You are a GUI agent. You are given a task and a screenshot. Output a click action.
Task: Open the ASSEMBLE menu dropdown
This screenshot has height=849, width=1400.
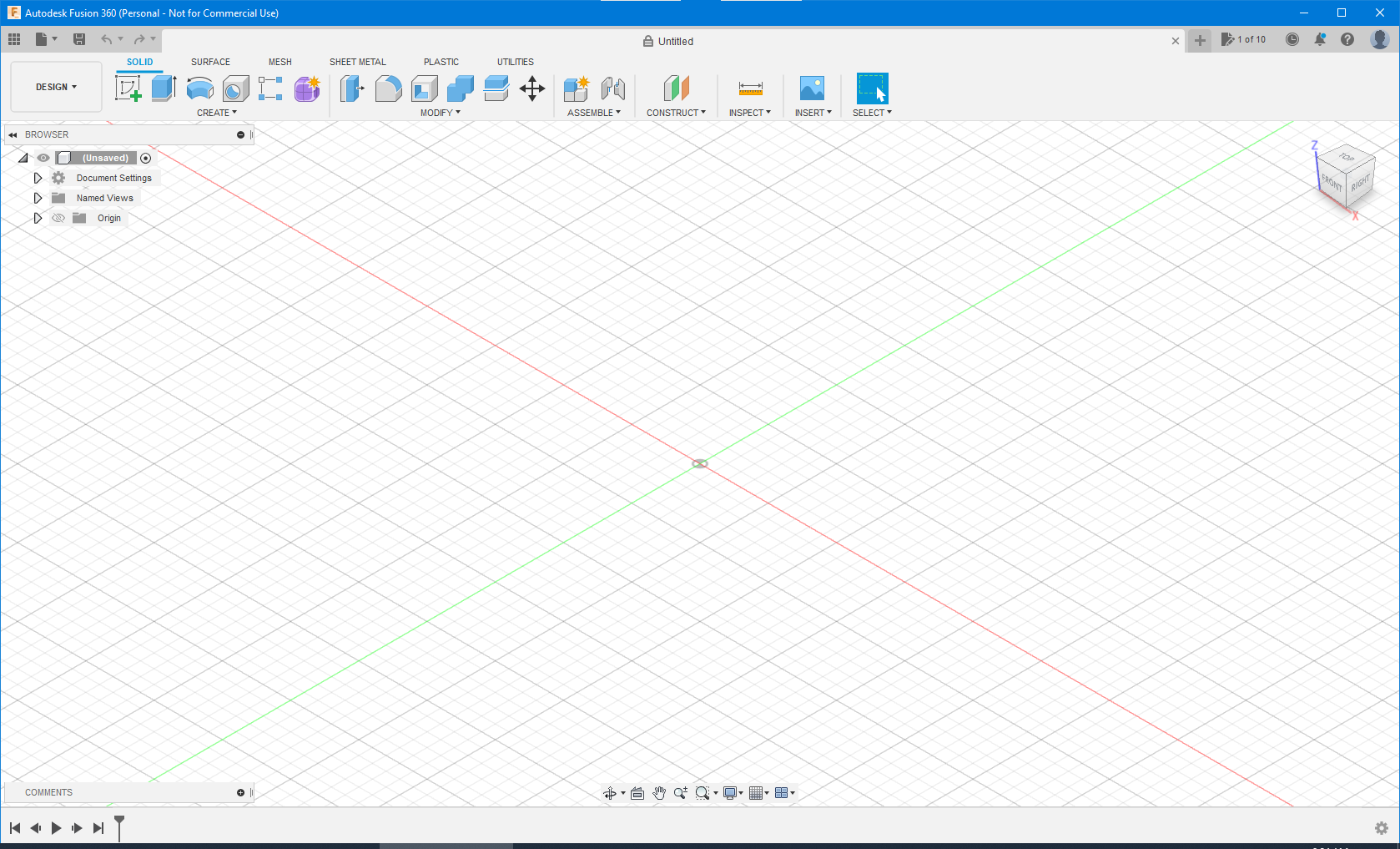[594, 113]
